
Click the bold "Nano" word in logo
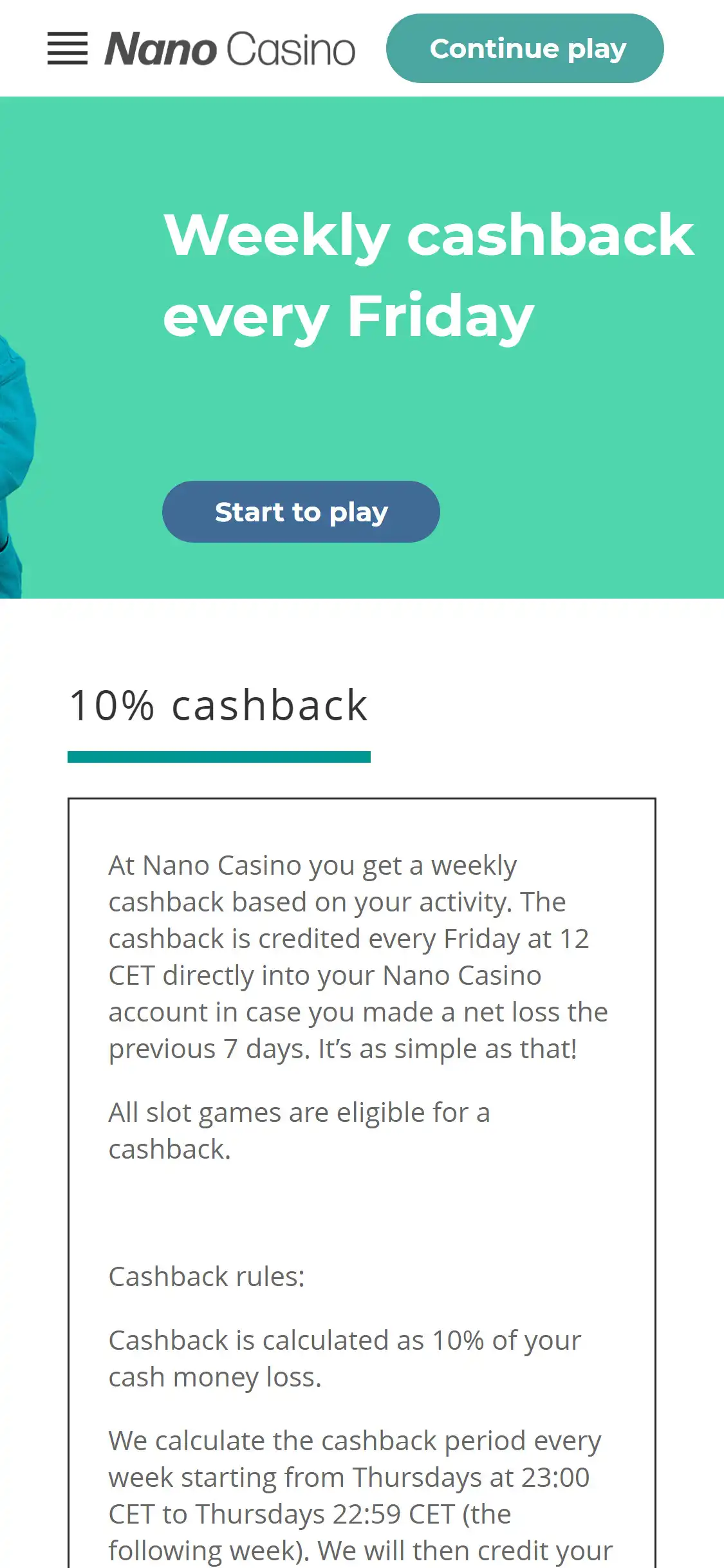161,50
